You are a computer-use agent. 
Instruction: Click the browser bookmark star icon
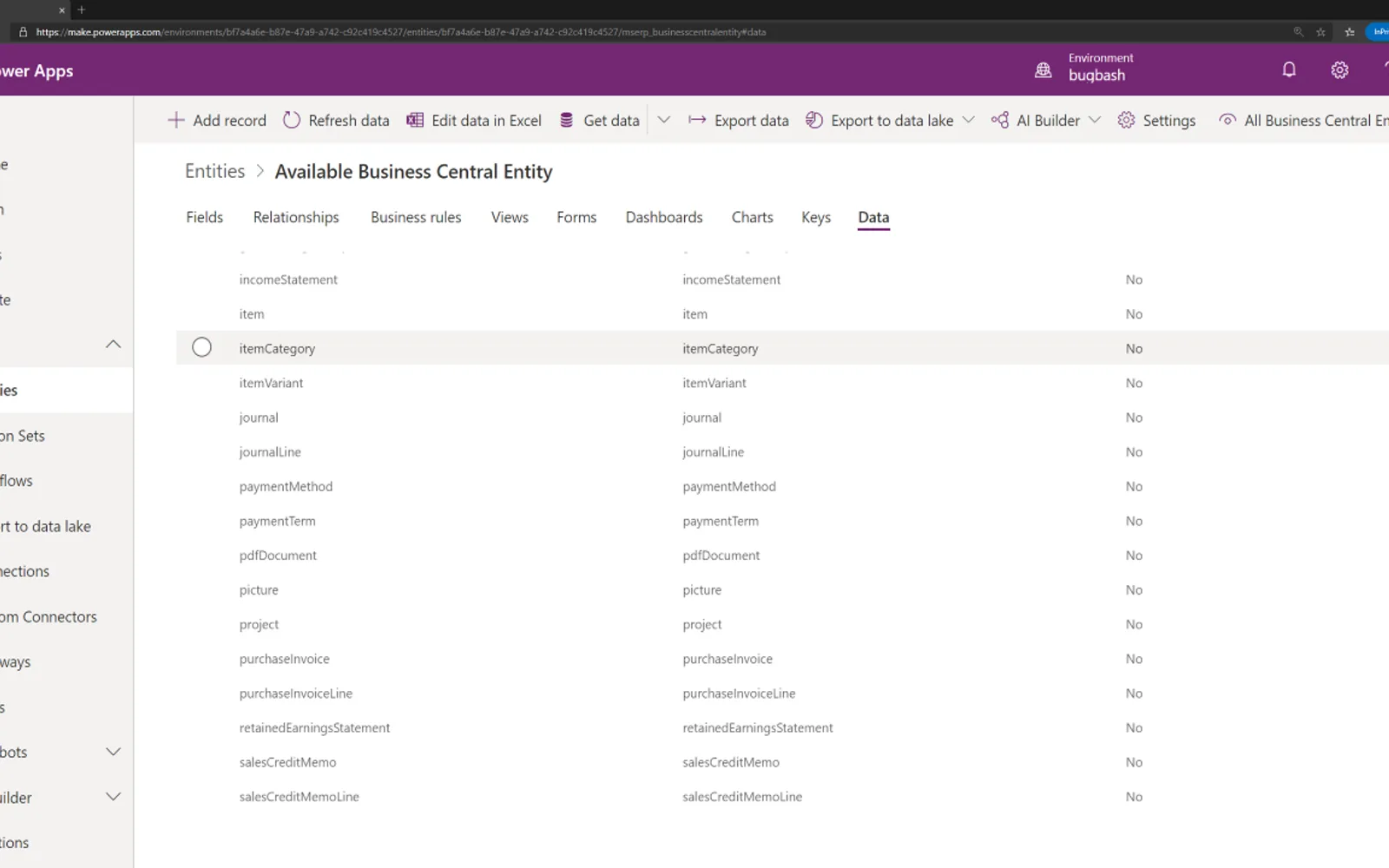[x=1320, y=31]
